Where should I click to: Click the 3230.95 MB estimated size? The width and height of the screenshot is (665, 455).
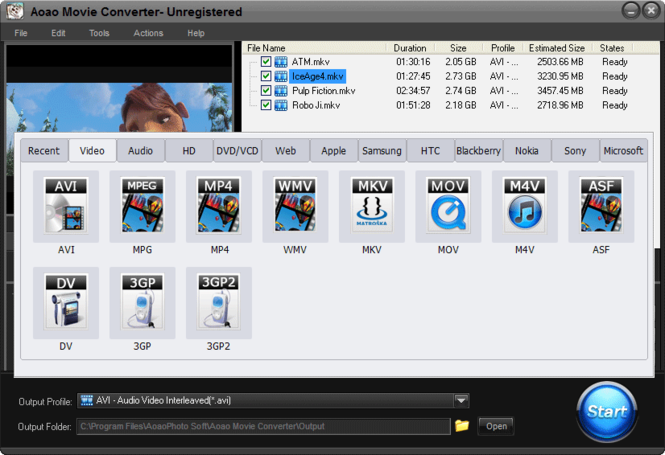click(560, 76)
